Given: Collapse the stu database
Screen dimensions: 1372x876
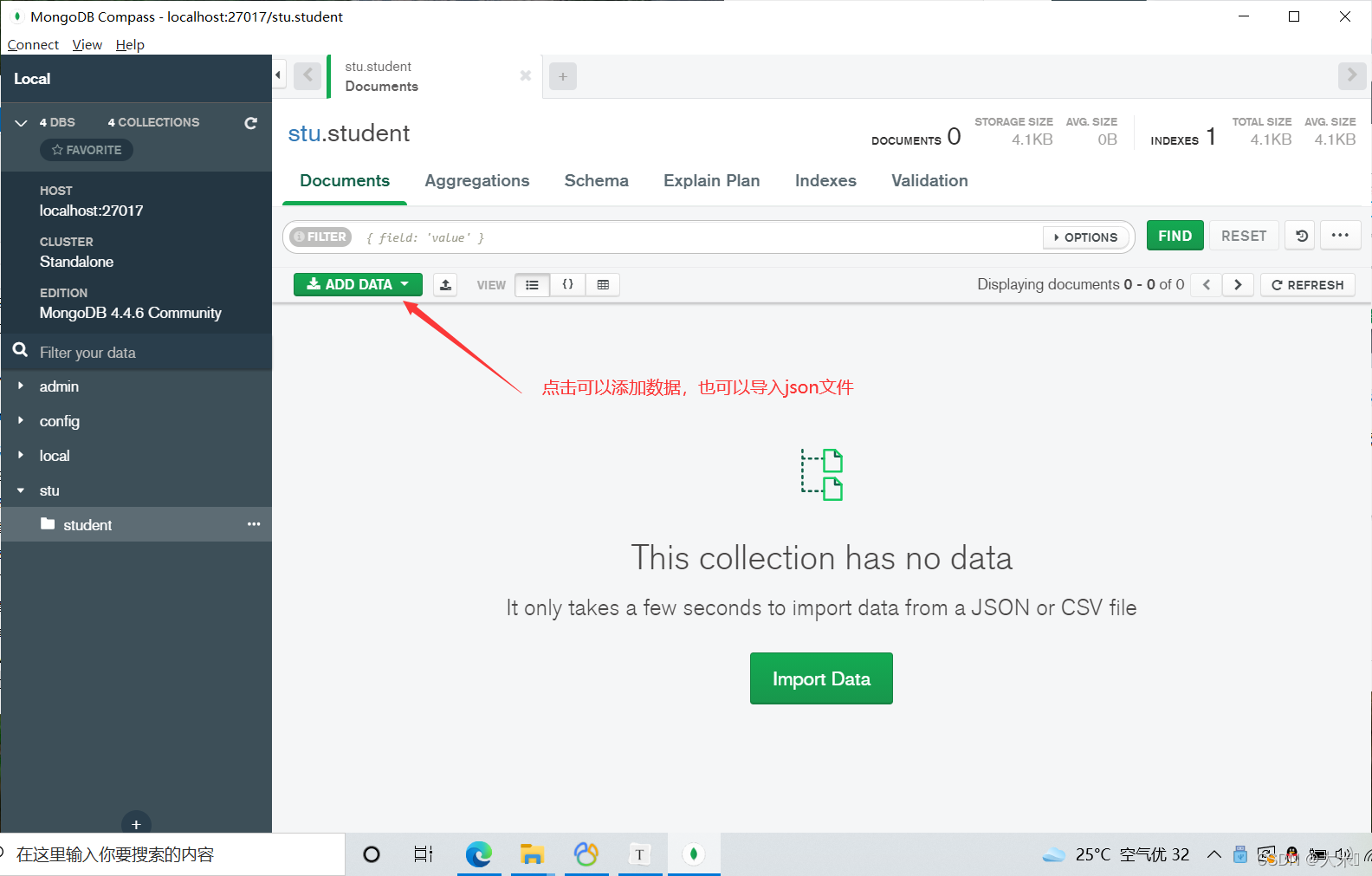Looking at the screenshot, I should 21,490.
